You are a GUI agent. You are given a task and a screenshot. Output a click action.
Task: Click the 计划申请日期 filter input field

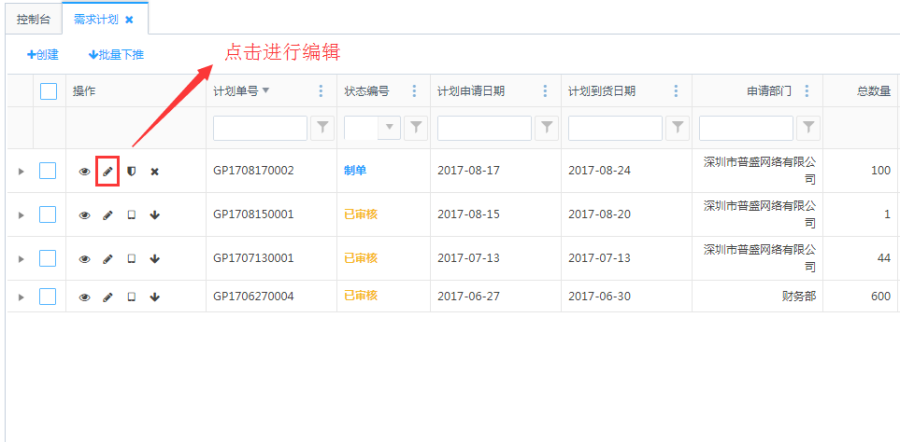coord(485,128)
